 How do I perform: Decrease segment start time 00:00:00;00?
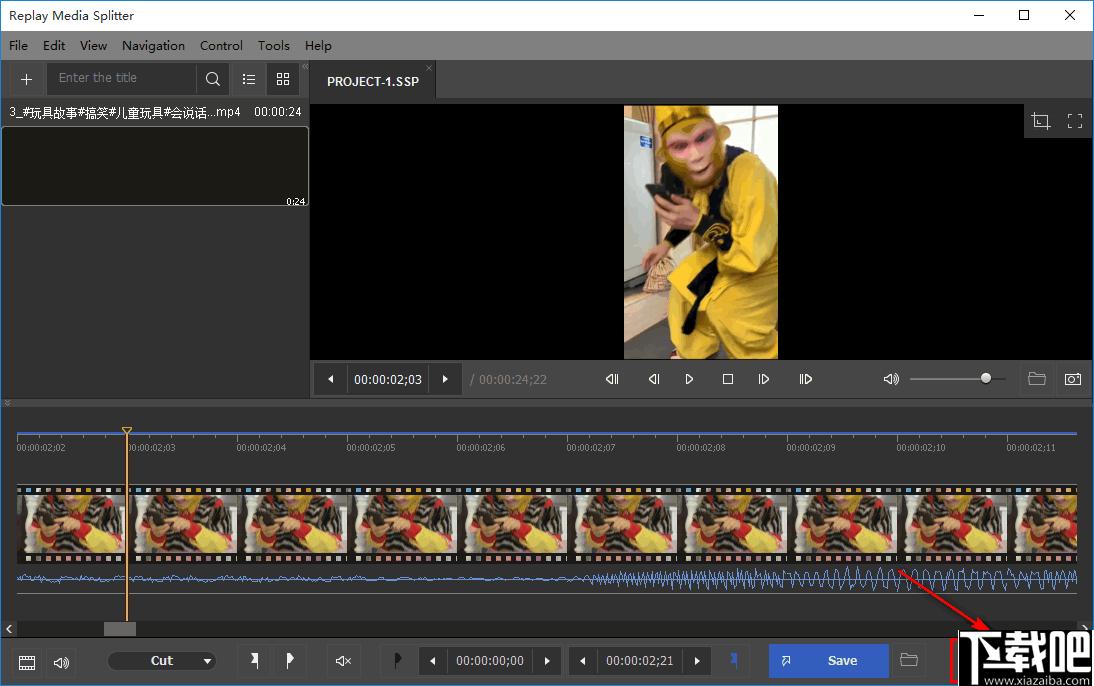[x=433, y=661]
